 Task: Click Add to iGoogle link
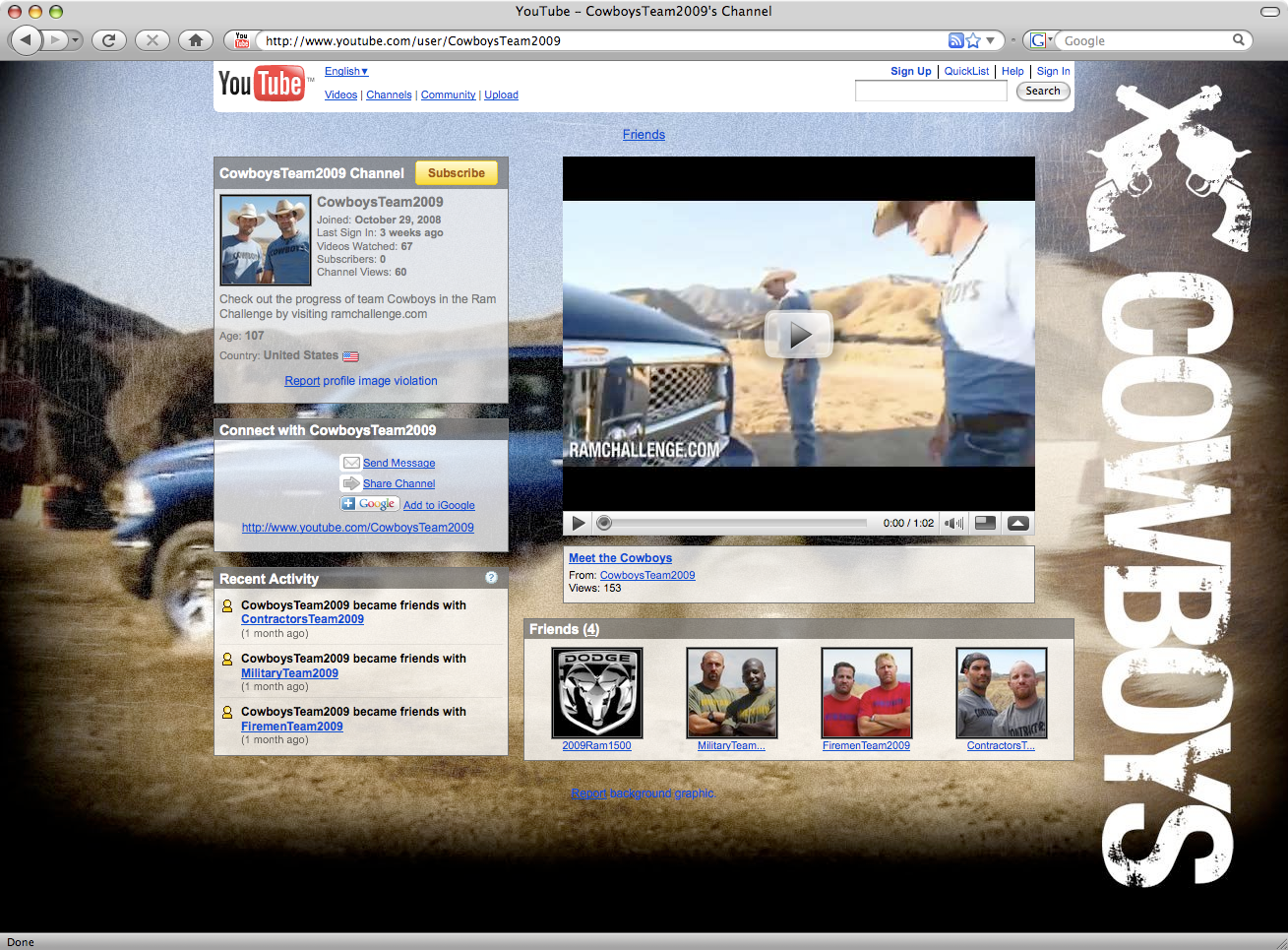[x=439, y=505]
